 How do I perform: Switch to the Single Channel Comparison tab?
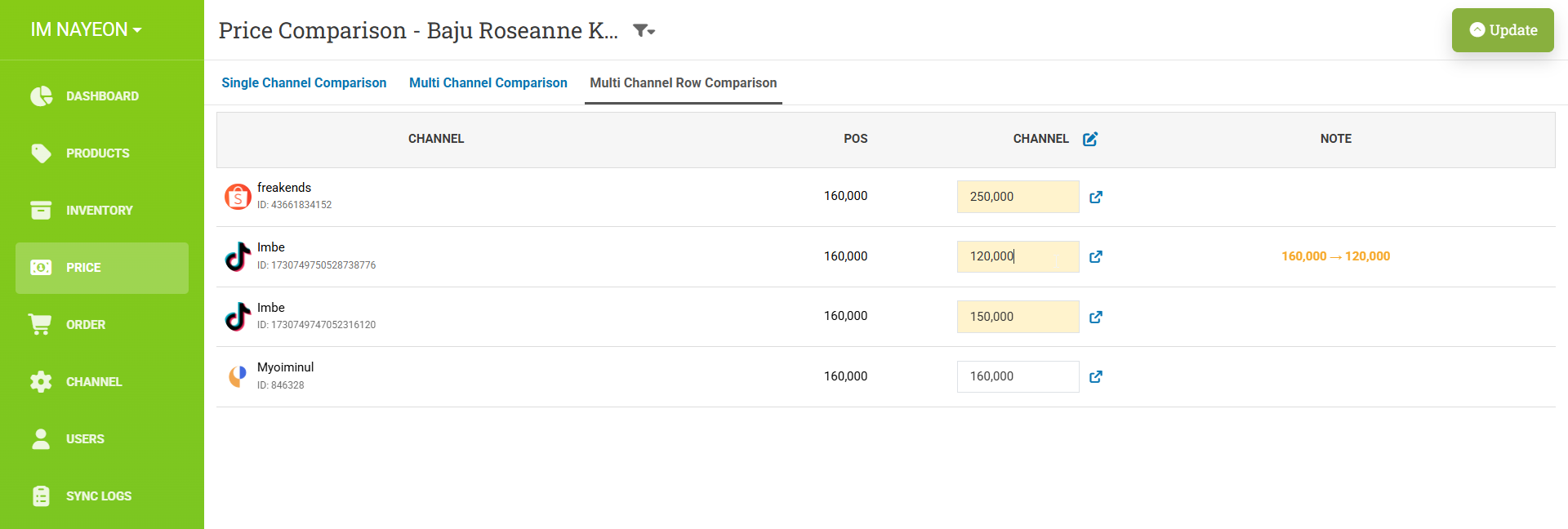[304, 82]
